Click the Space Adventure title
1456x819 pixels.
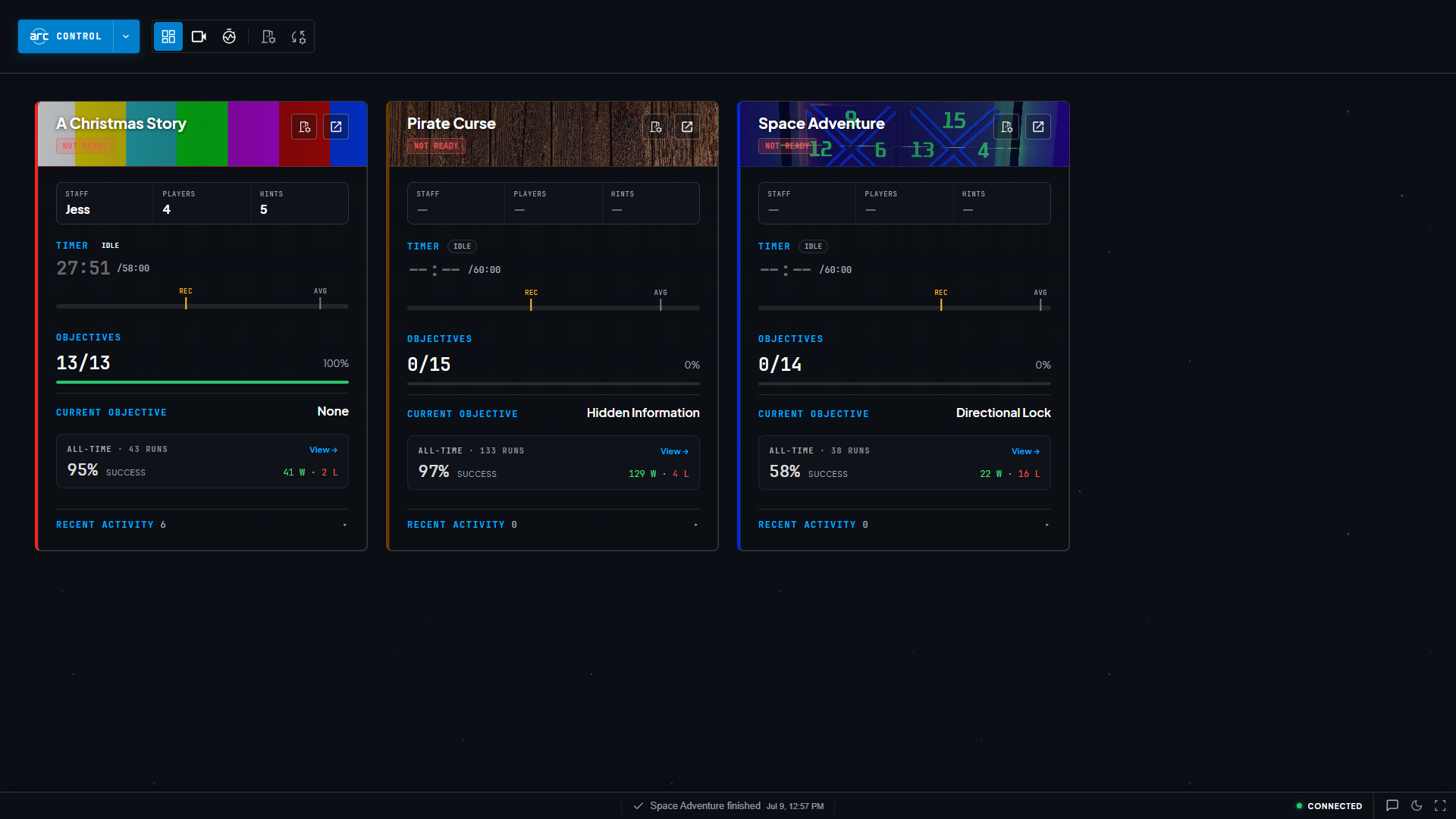821,124
